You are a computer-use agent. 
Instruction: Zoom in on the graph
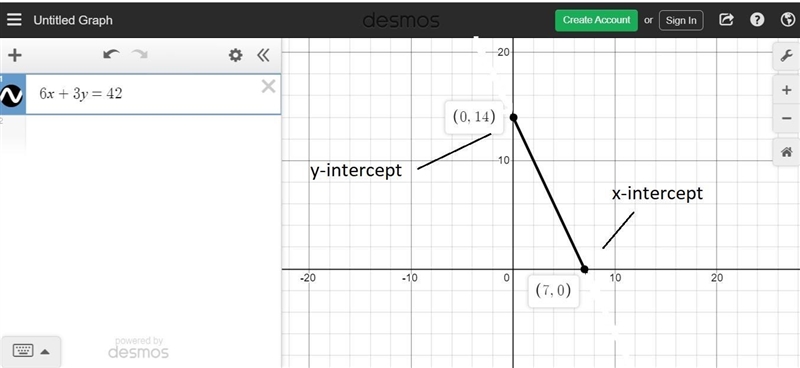pyautogui.click(x=786, y=90)
